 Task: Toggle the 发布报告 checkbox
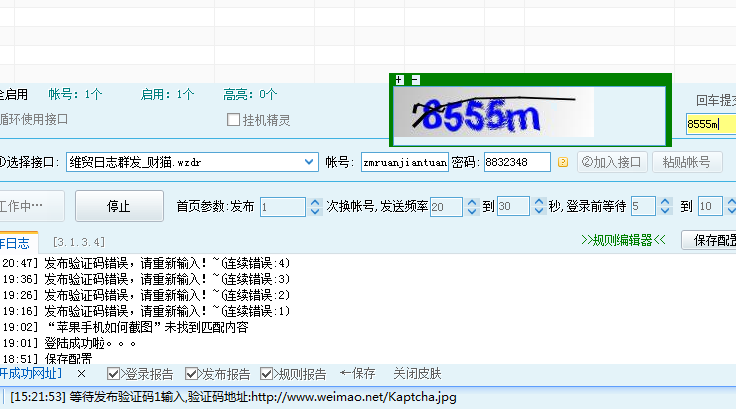click(191, 374)
